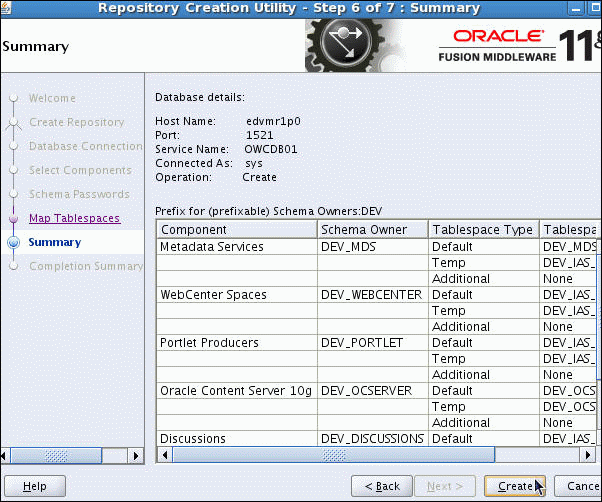The image size is (602, 502).
Task: Select the Summary step in the navigation
Action: click(55, 242)
